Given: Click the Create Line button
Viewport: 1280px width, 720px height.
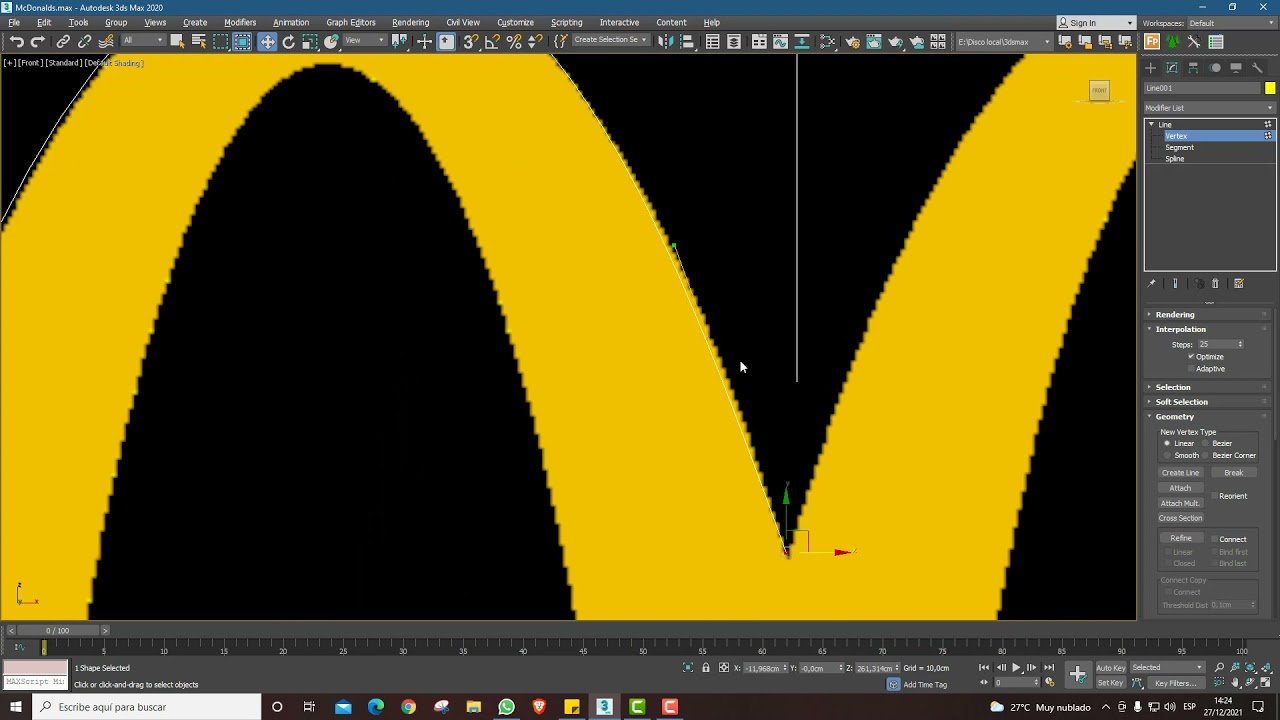Looking at the screenshot, I should click(x=1180, y=473).
